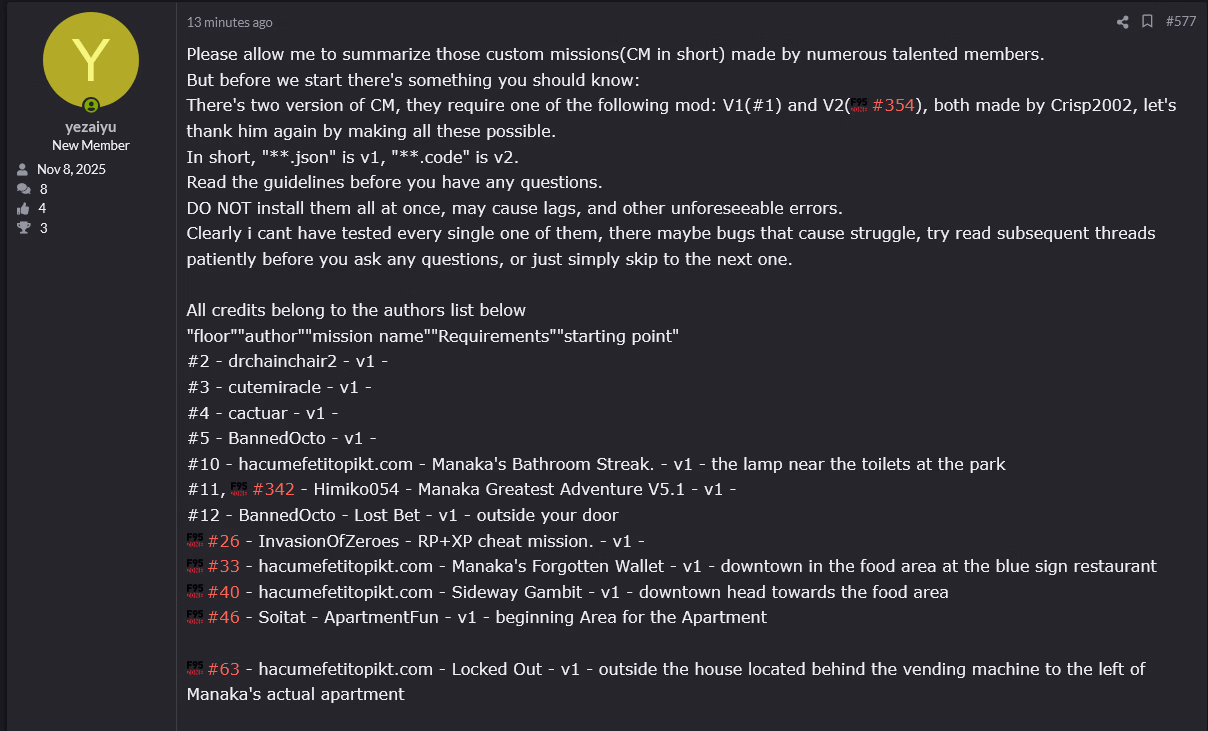Open the yezaiyu user avatar

pos(91,60)
